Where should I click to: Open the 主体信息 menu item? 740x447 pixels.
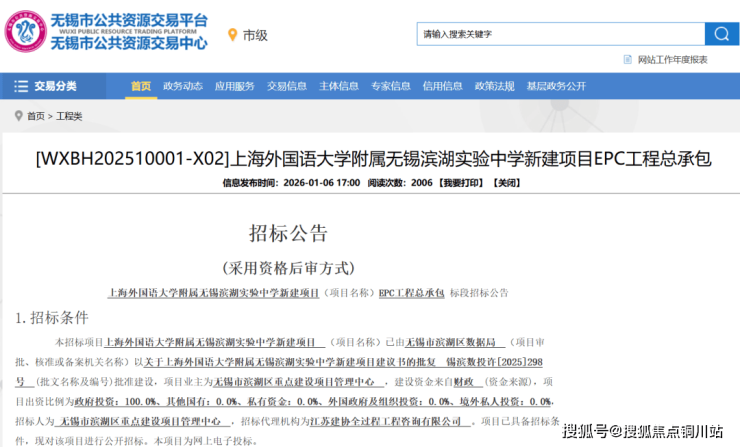338,86
